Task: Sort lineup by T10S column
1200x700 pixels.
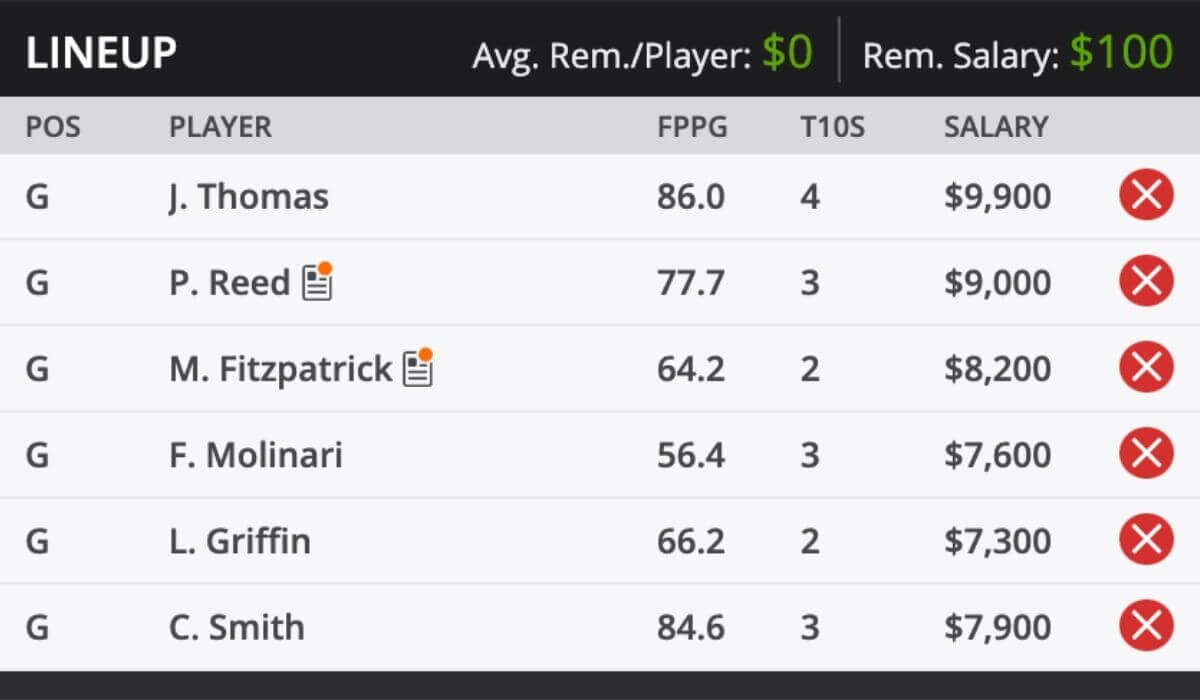Action: (826, 127)
